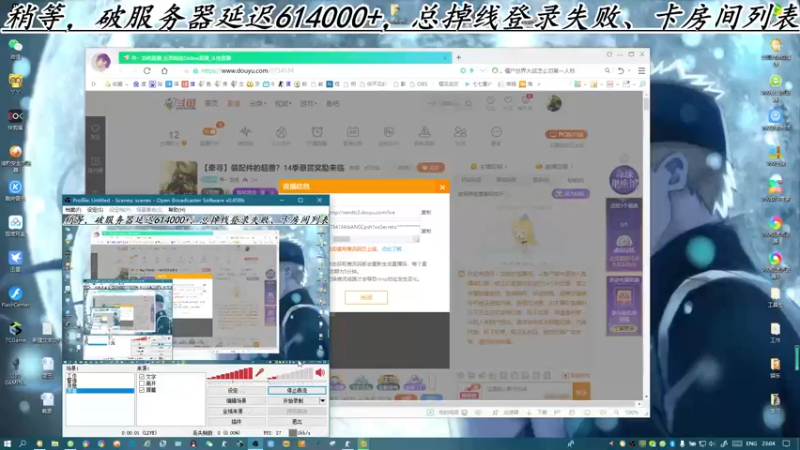800x450 pixels.
Task: Toggle the 文字 source checkbox in OBS
Action: point(142,377)
